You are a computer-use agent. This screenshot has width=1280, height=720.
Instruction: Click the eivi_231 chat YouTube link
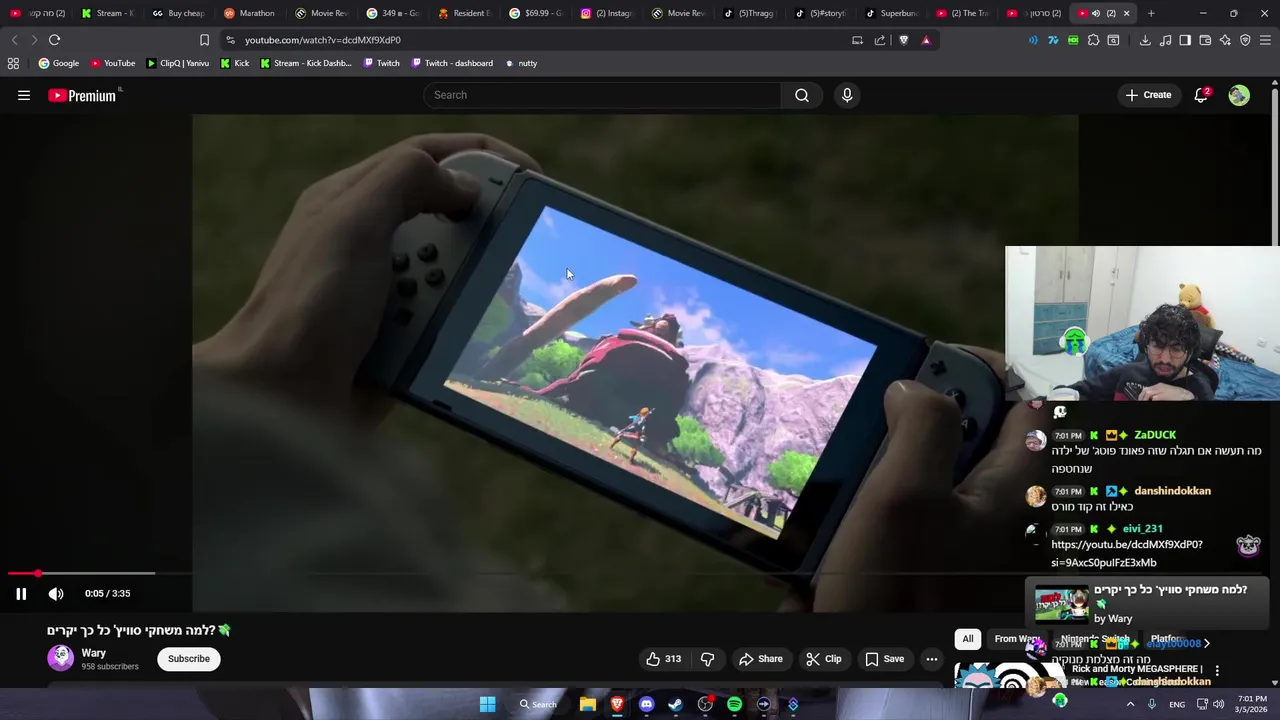(x=1127, y=553)
